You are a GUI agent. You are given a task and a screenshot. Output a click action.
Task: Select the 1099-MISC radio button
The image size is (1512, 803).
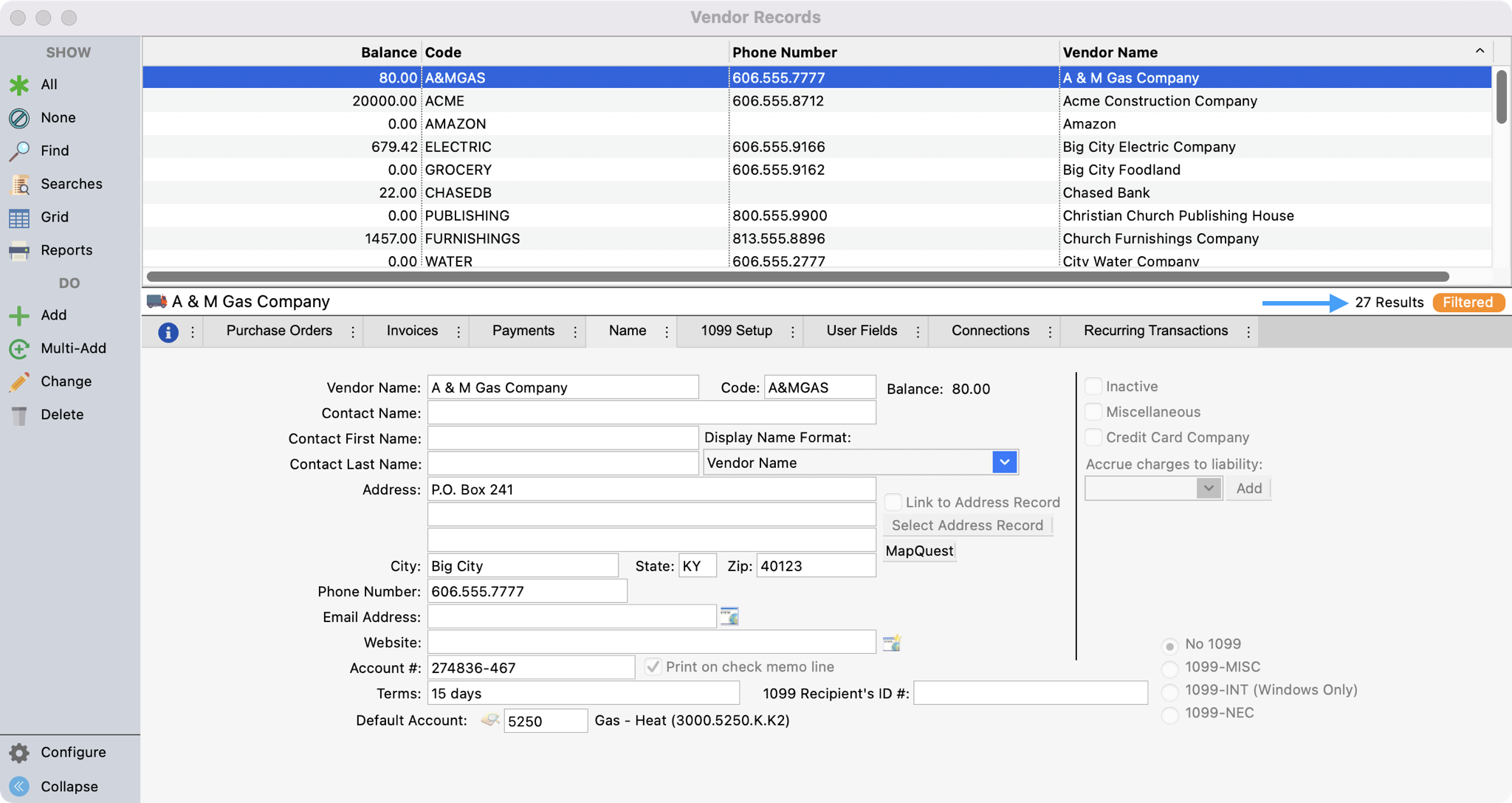coord(1169,669)
